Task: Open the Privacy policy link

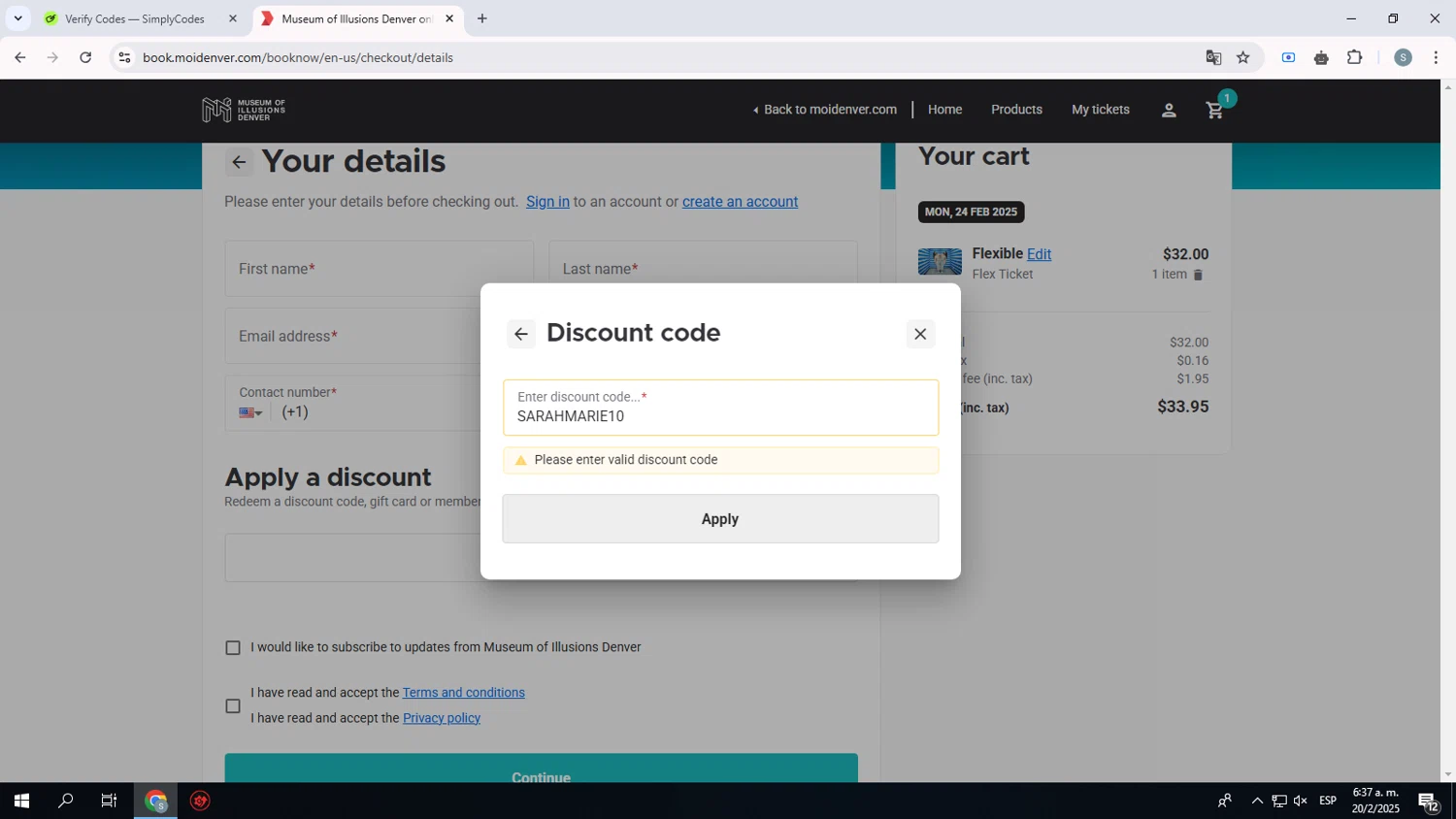Action: (x=442, y=718)
